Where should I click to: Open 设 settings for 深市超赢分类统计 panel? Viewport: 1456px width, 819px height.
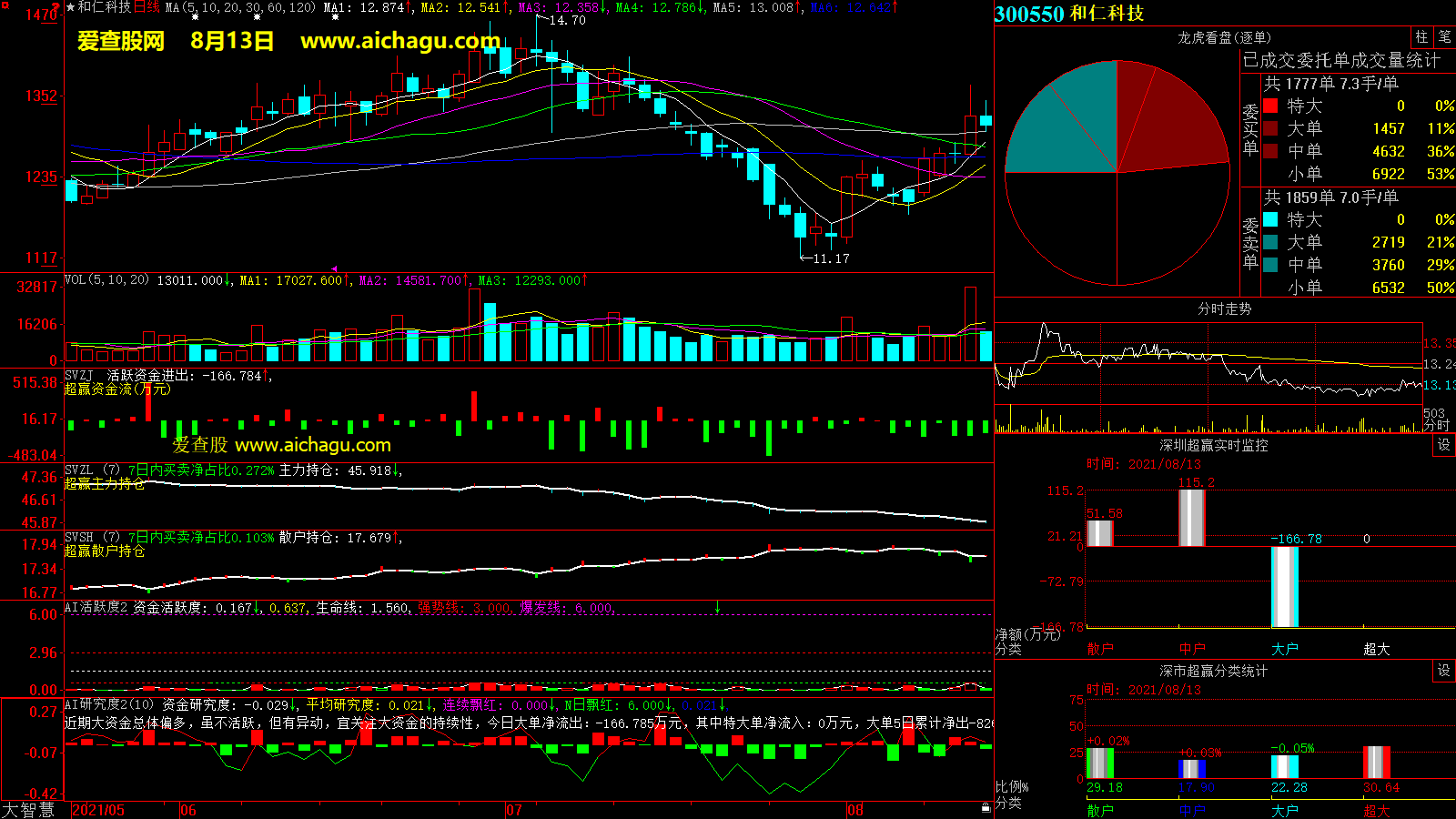(x=1444, y=671)
